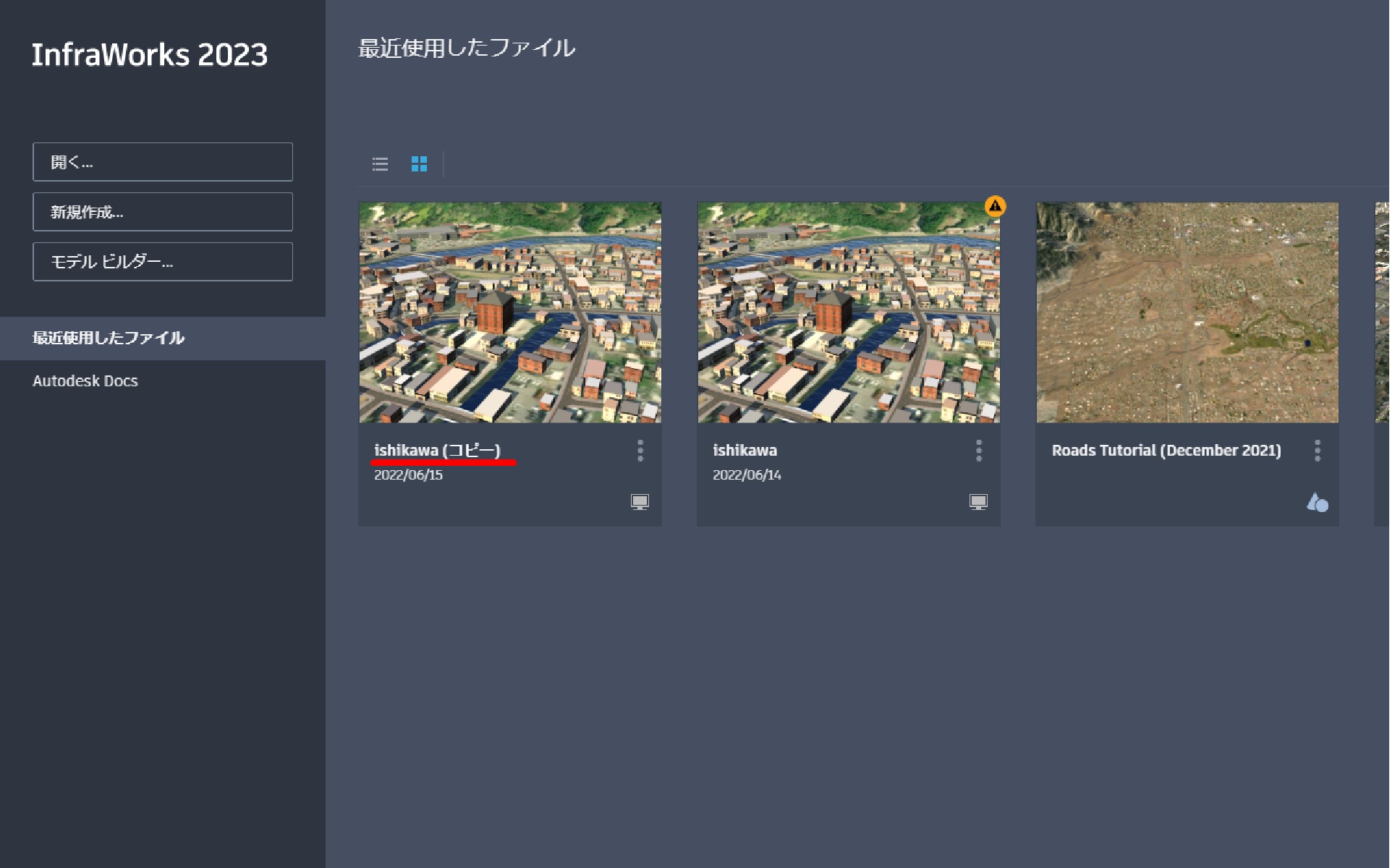Screen dimensions: 1395x868
Task: Click the date 2022/06/14
Action: (x=747, y=475)
